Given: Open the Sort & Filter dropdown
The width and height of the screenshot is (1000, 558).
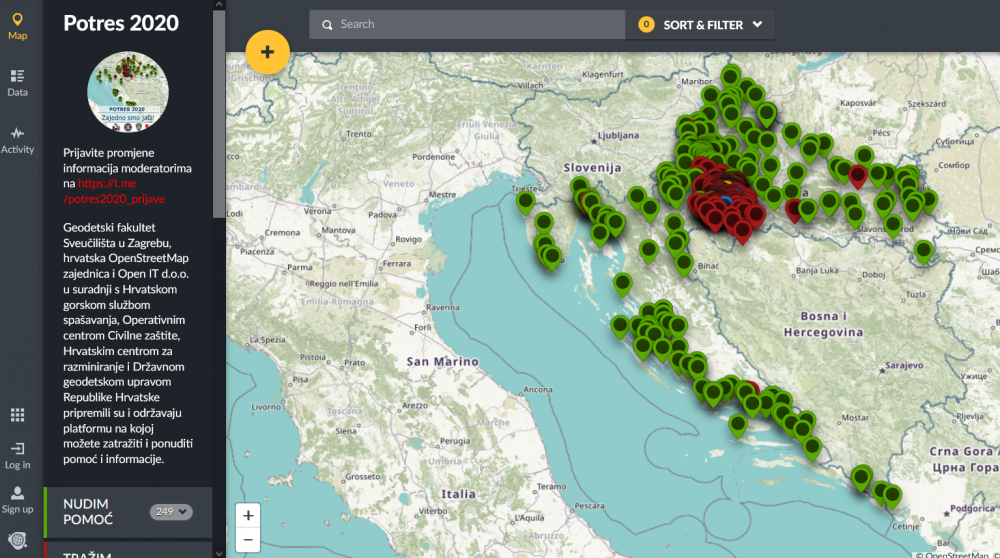Looking at the screenshot, I should (x=700, y=25).
